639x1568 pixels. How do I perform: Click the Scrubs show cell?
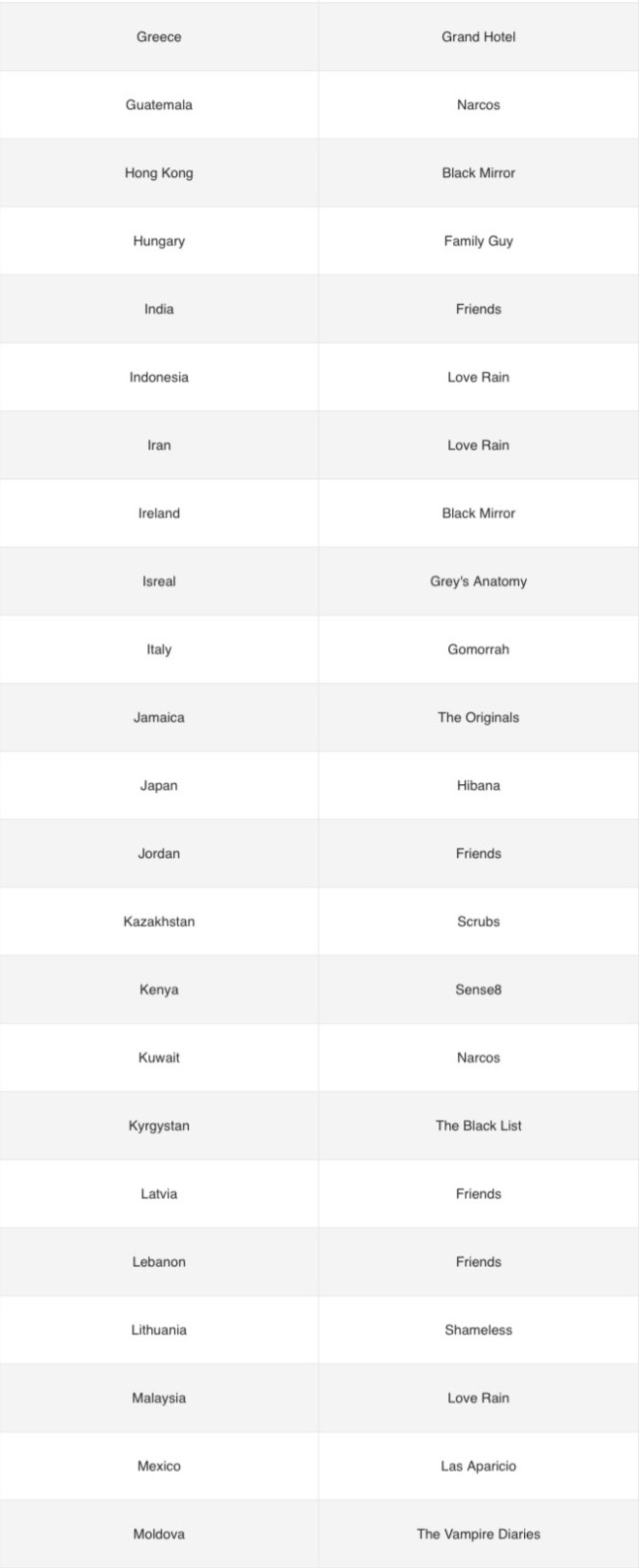[478, 922]
